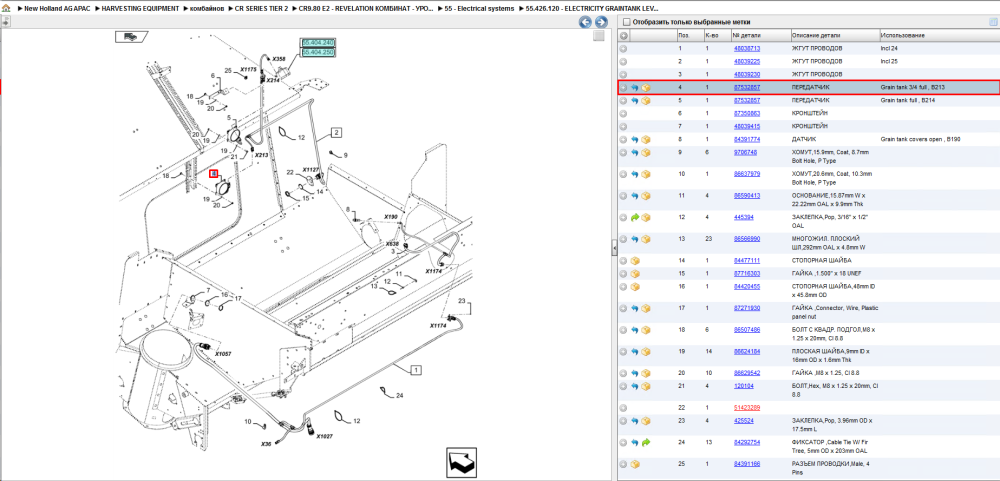1000x481 pixels.
Task: Toggle the side panel icon below the home icon
Action: coord(6,22)
